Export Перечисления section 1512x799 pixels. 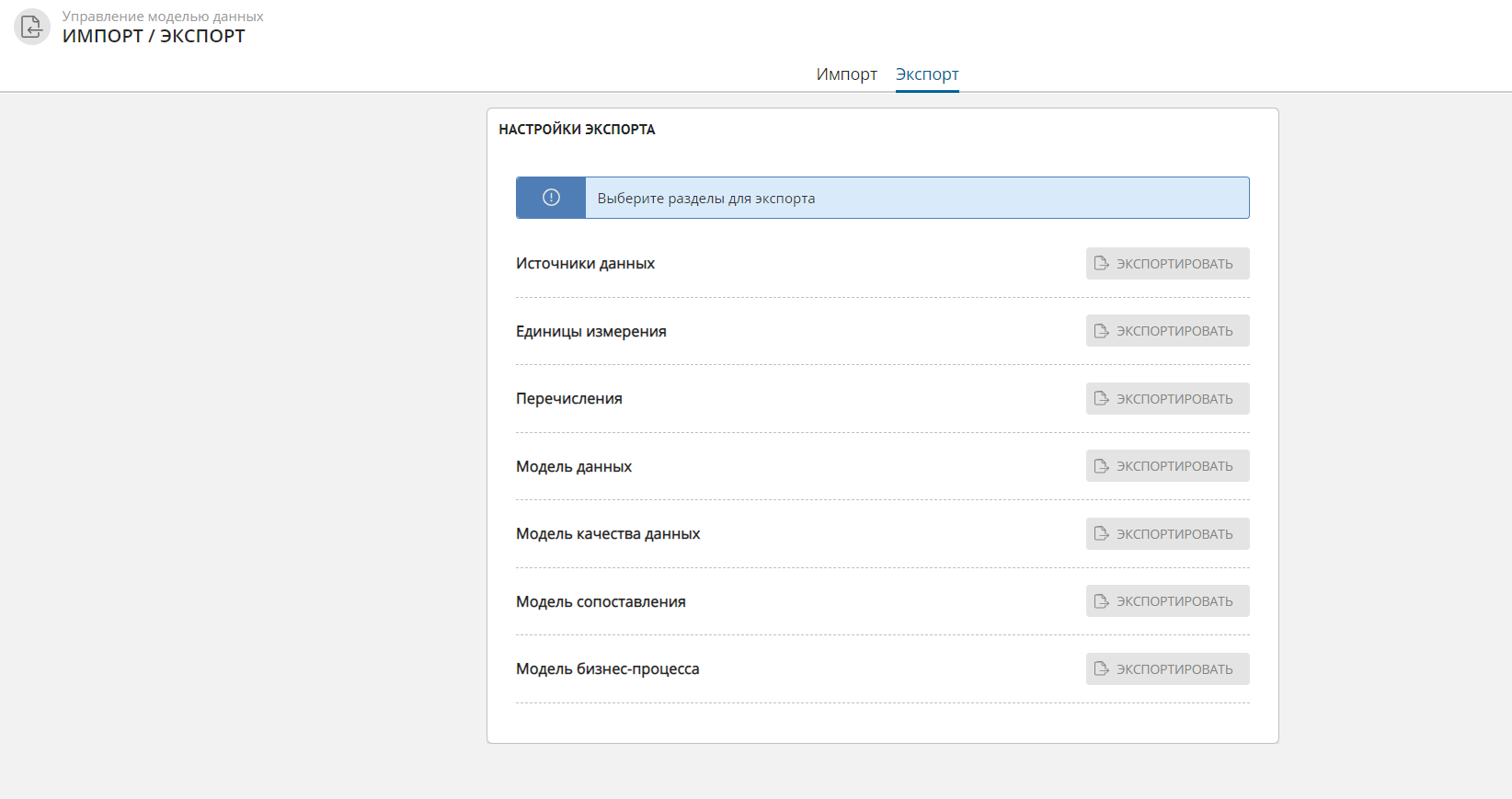click(x=1167, y=399)
